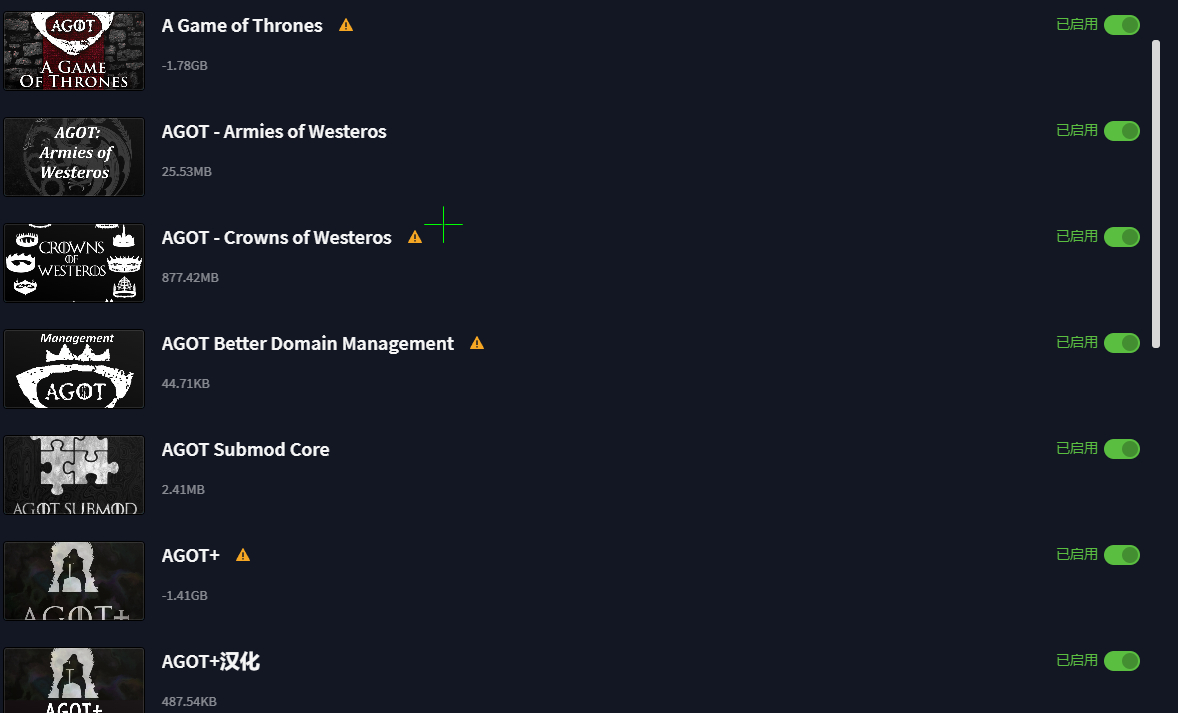The image size is (1178, 713).
Task: Open the A Game of Thrones mod thumbnail
Action: click(x=74, y=51)
